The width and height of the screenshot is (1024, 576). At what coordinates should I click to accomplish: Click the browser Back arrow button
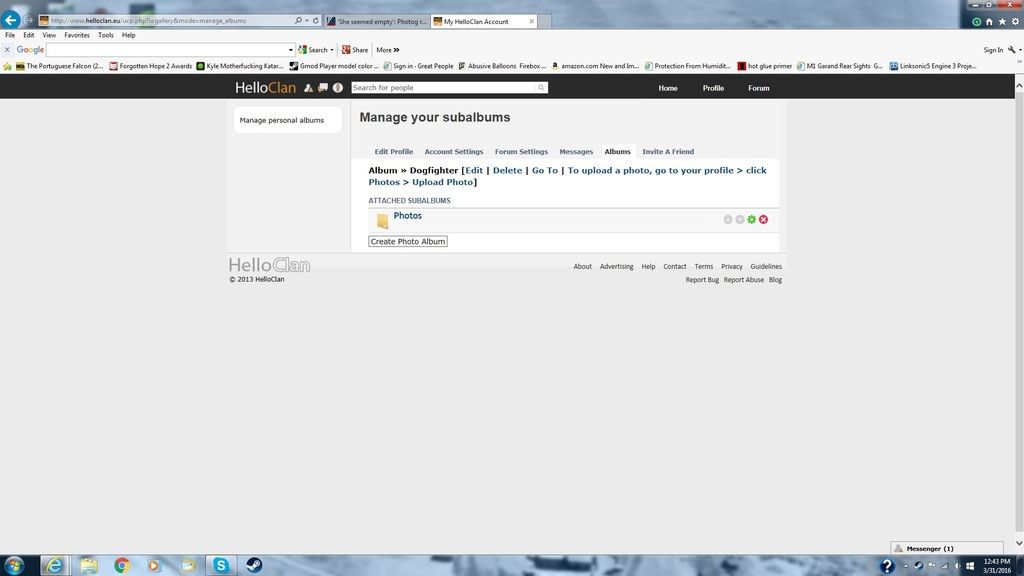click(10, 20)
